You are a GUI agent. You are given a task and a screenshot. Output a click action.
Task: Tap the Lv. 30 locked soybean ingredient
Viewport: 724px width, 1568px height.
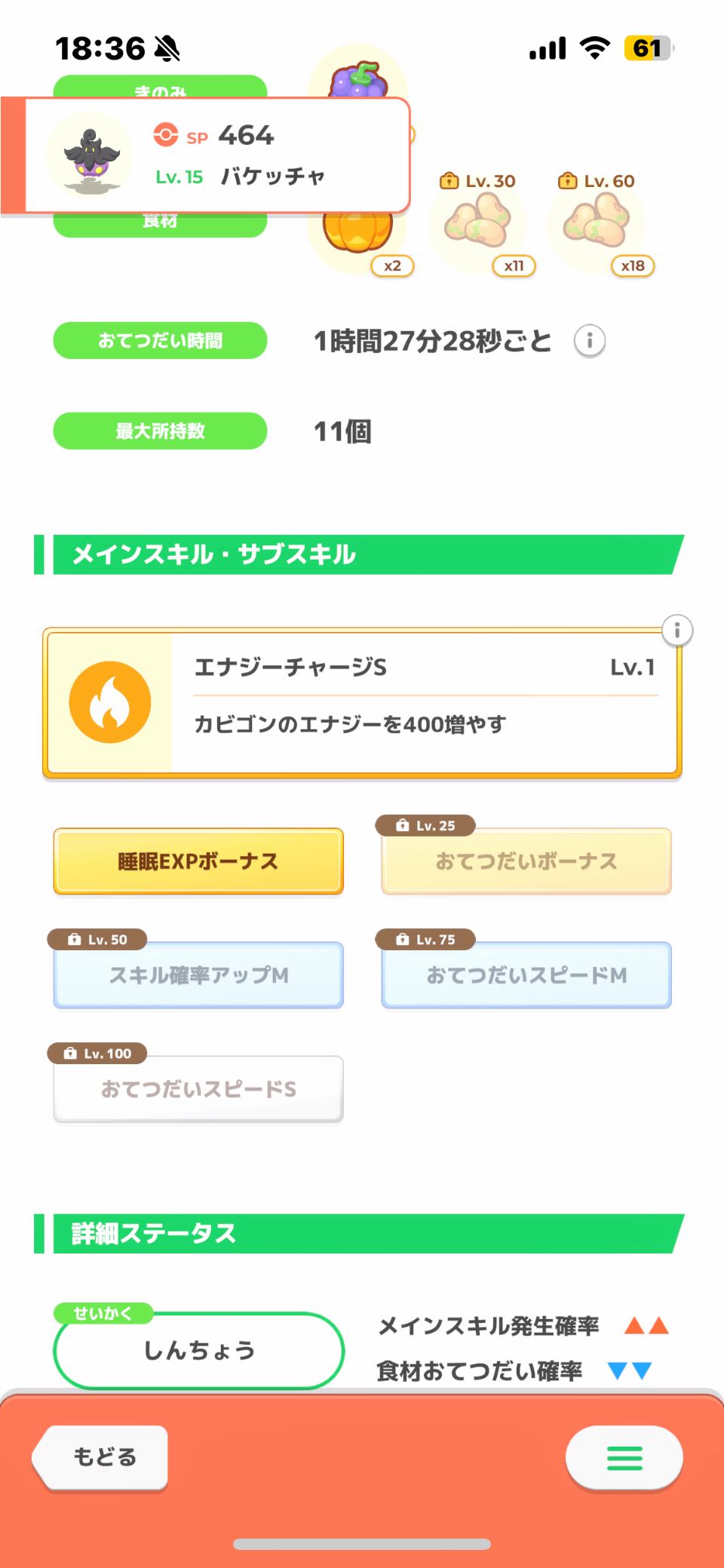(x=478, y=222)
